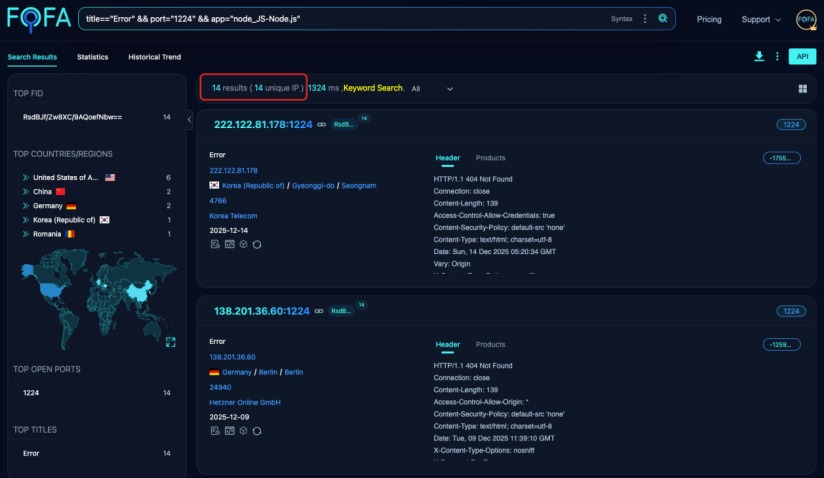Screen dimensions: 824x478
Task: Click into the search query input field
Action: (x=340, y=19)
